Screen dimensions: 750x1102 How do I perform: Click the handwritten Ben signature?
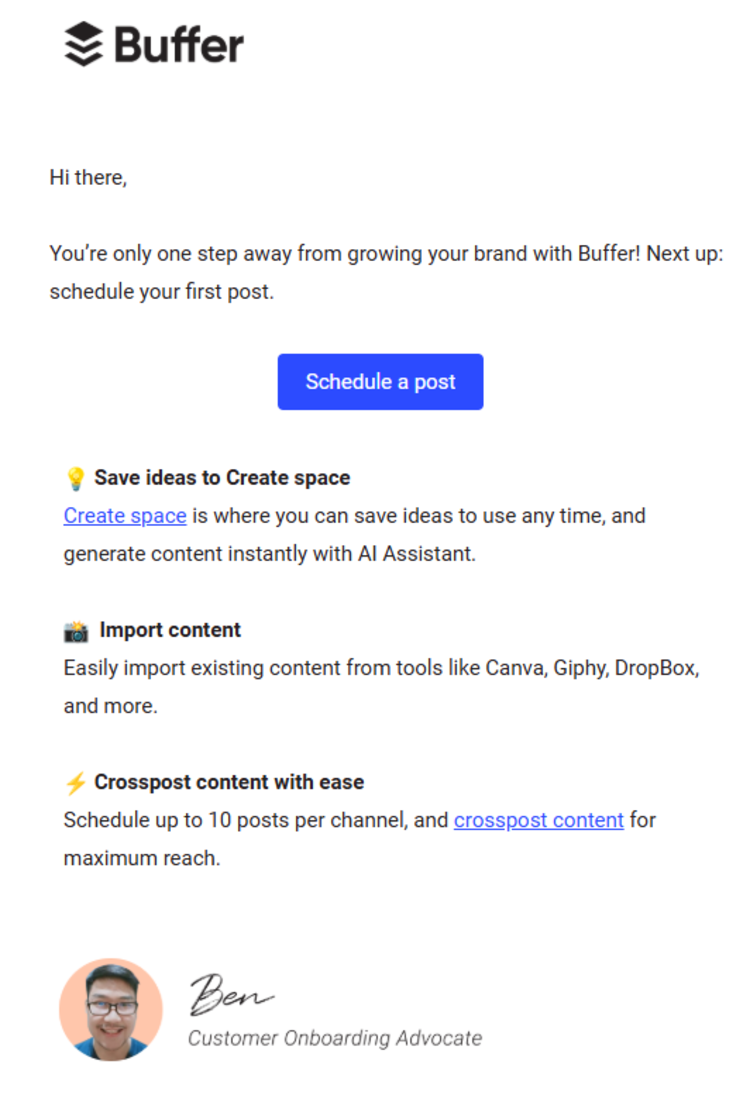[231, 994]
